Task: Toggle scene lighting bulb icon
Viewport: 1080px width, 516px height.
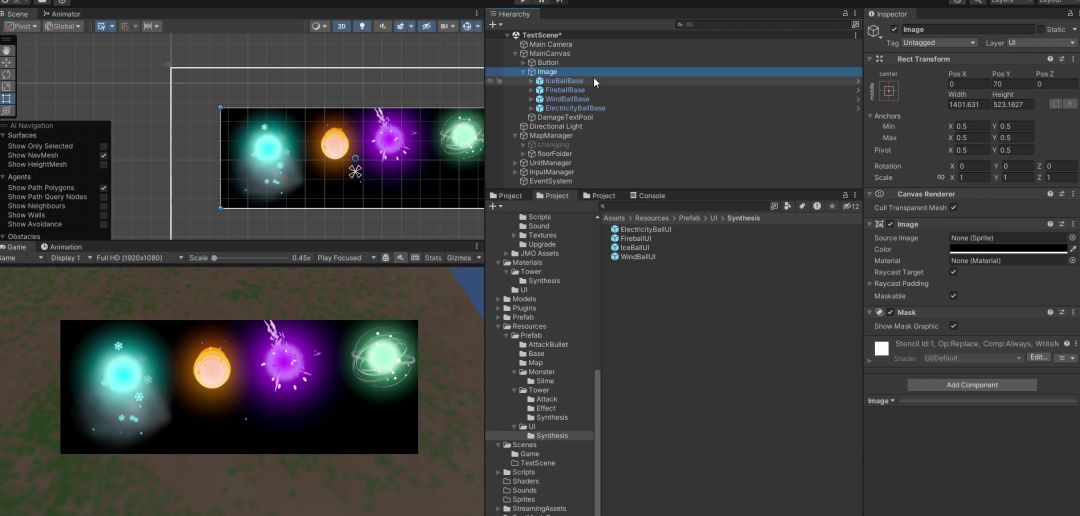Action: tap(363, 26)
